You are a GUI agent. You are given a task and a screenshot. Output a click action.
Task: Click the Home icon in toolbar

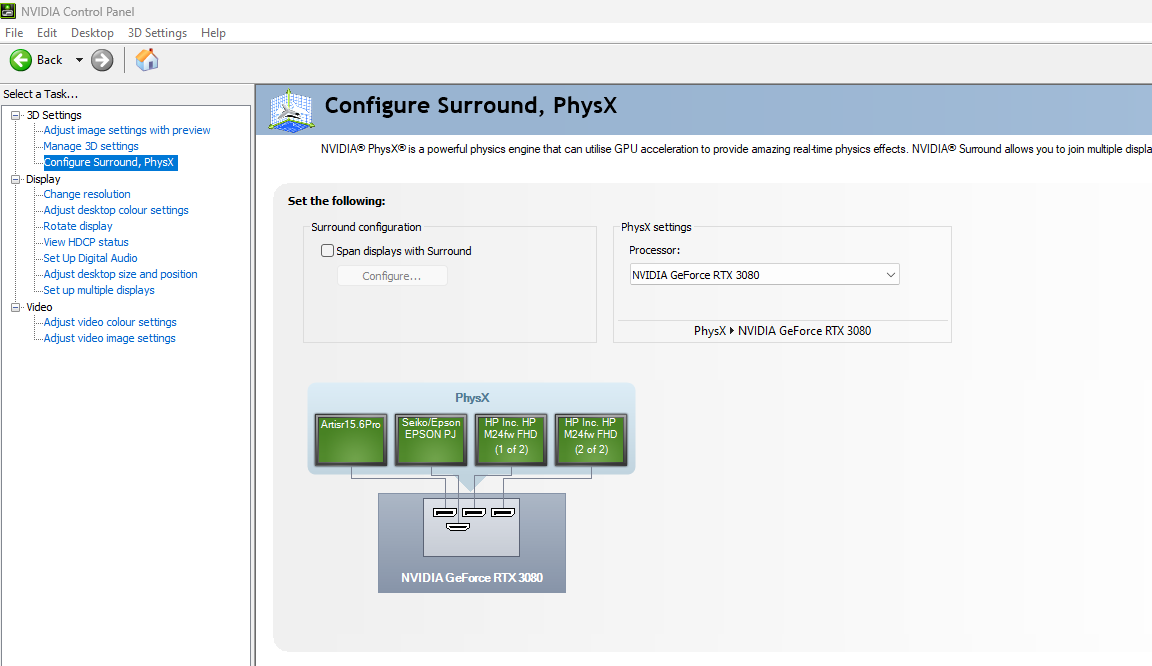pyautogui.click(x=147, y=60)
